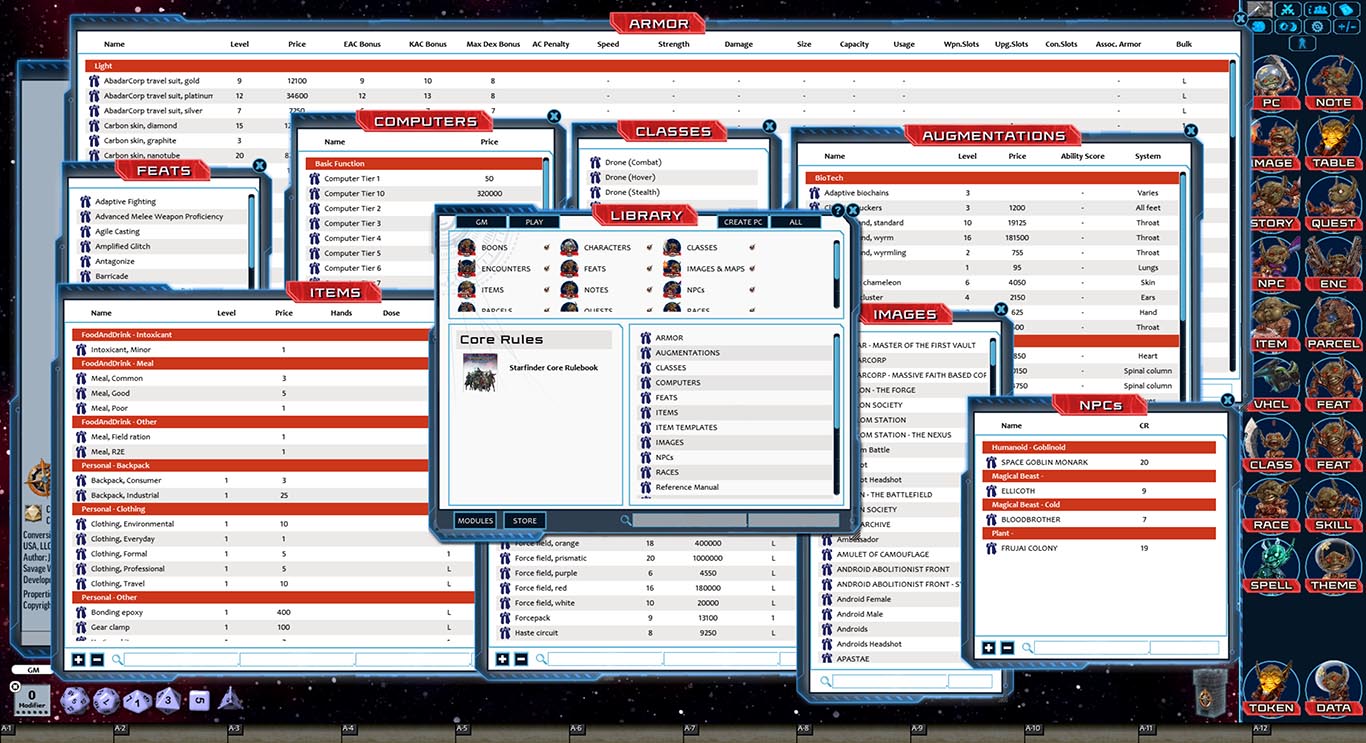Open the CREATE PC tab in the Library

point(742,222)
